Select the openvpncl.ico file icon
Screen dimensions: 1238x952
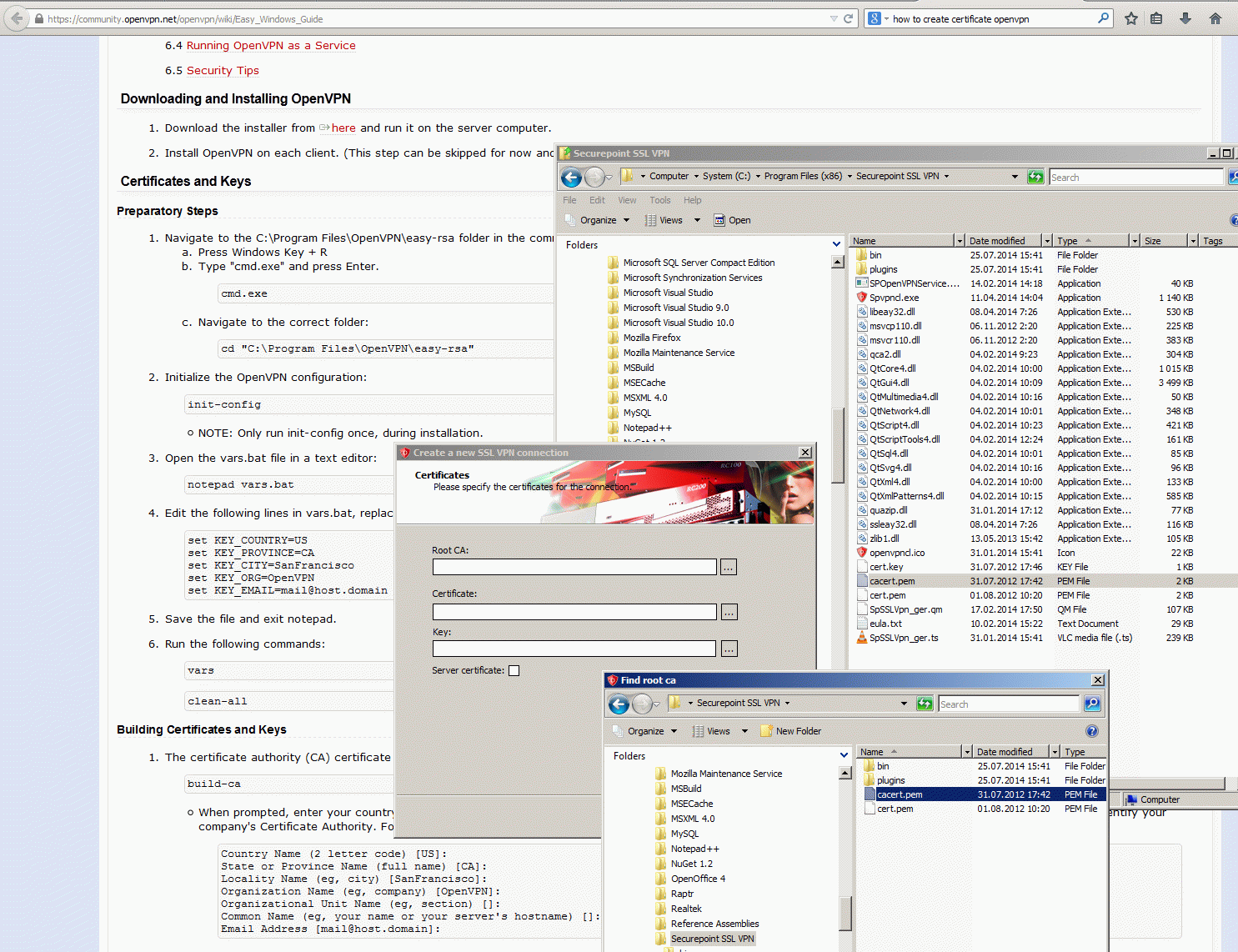[862, 553]
